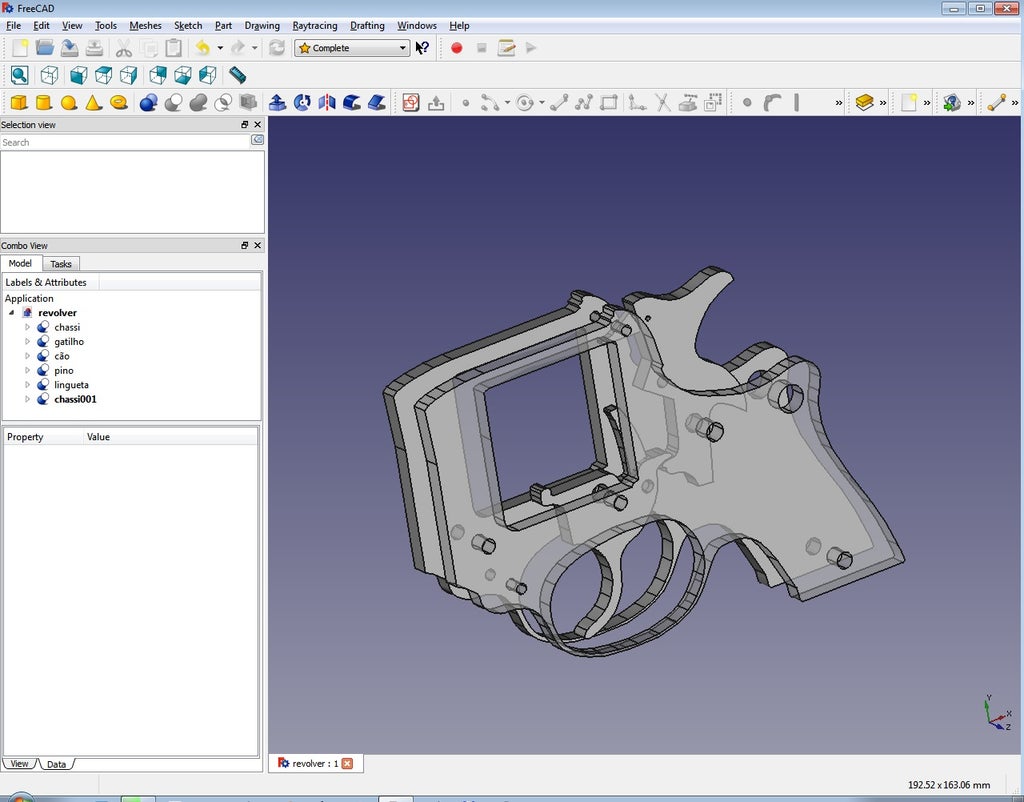This screenshot has height=802, width=1024.
Task: Open the Raytracing menu
Action: tap(314, 25)
